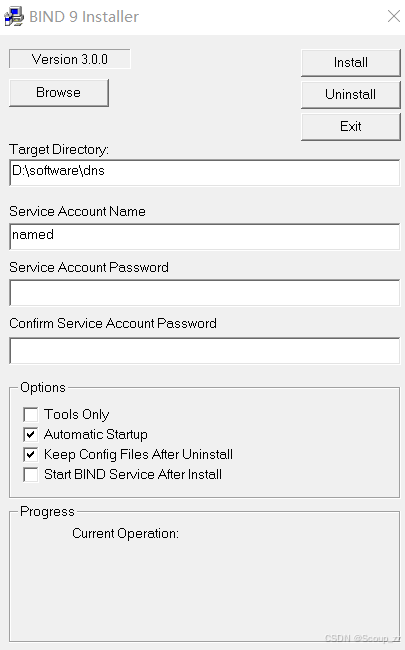Click the BIND 9 Installer title bar icon
The width and height of the screenshot is (405, 650).
click(14, 17)
